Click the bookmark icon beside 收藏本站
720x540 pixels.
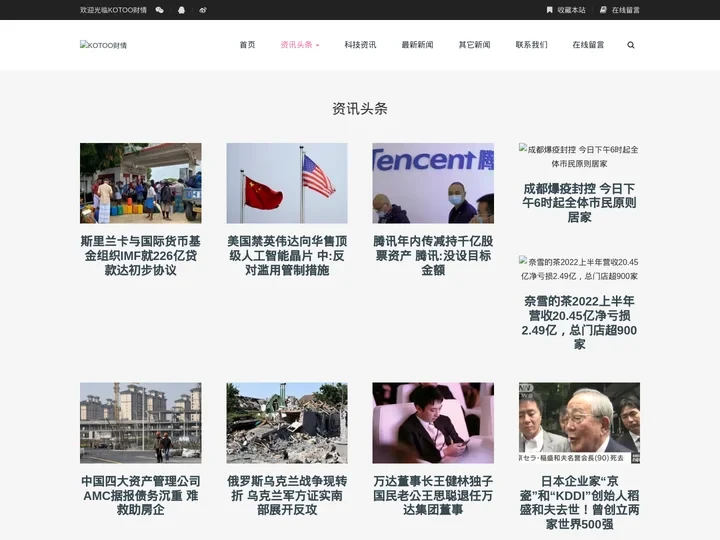(549, 10)
